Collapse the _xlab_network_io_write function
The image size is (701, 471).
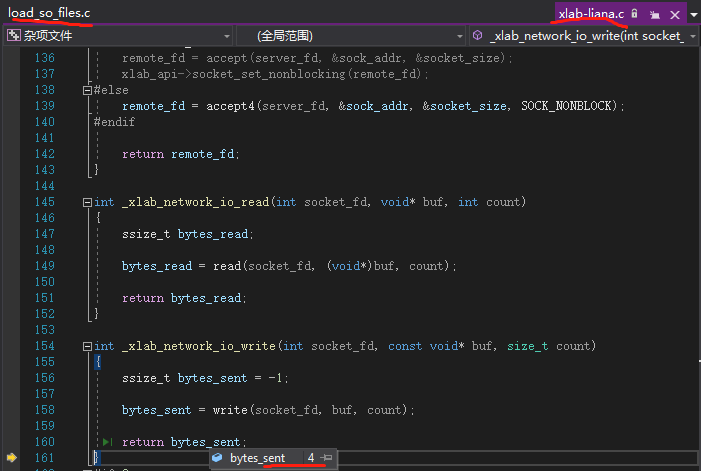click(x=87, y=346)
